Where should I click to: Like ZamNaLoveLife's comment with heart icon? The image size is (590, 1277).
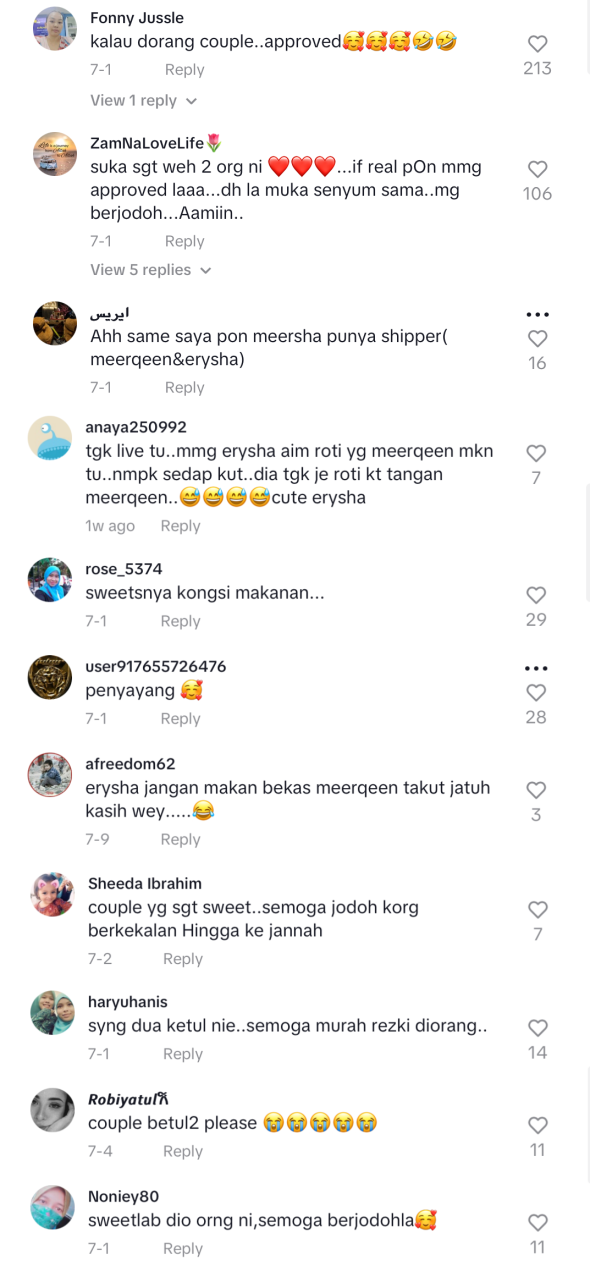pos(537,169)
